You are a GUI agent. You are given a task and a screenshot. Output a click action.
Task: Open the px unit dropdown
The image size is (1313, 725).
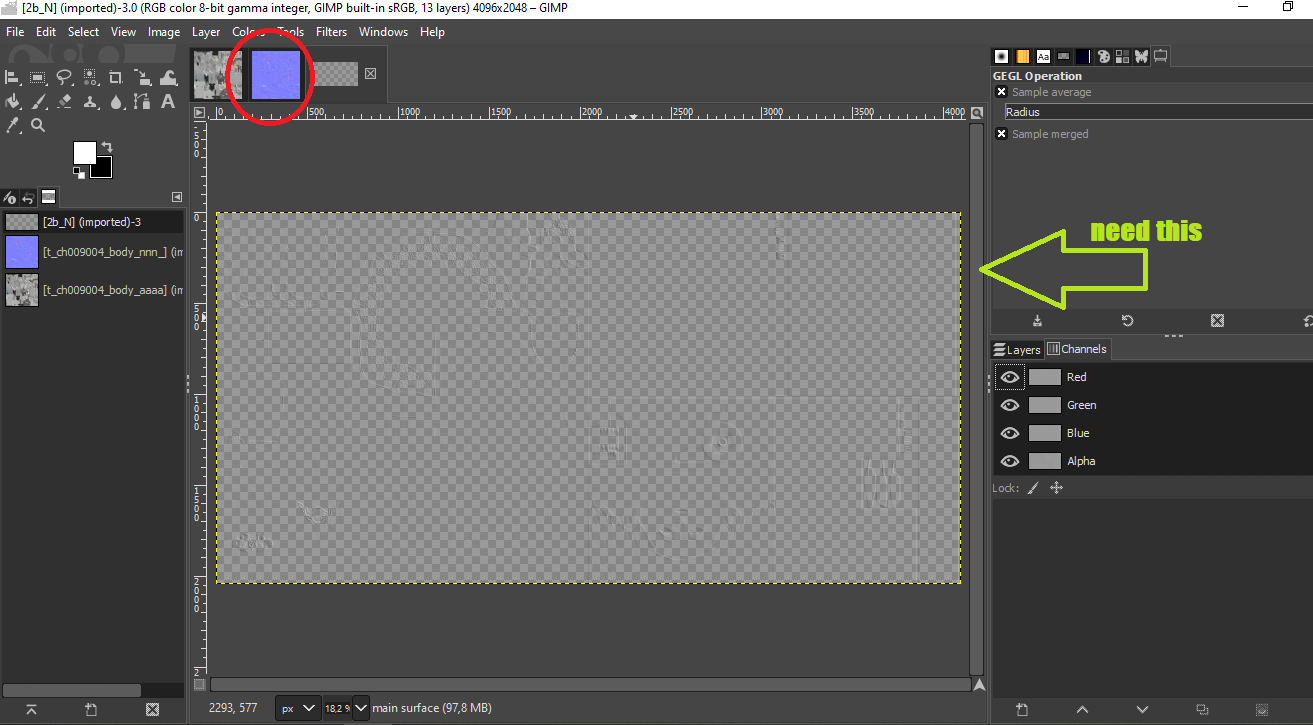pyautogui.click(x=298, y=708)
